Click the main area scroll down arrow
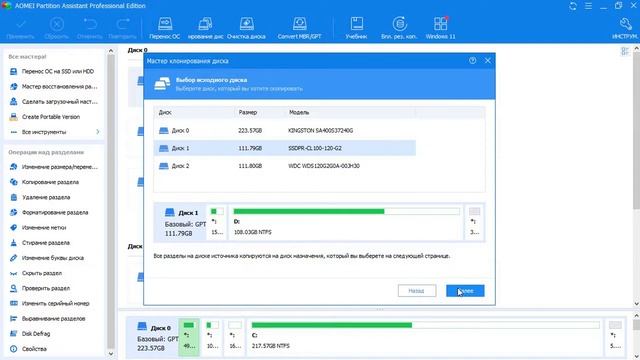Viewport: 640px width, 360px height. click(636, 304)
